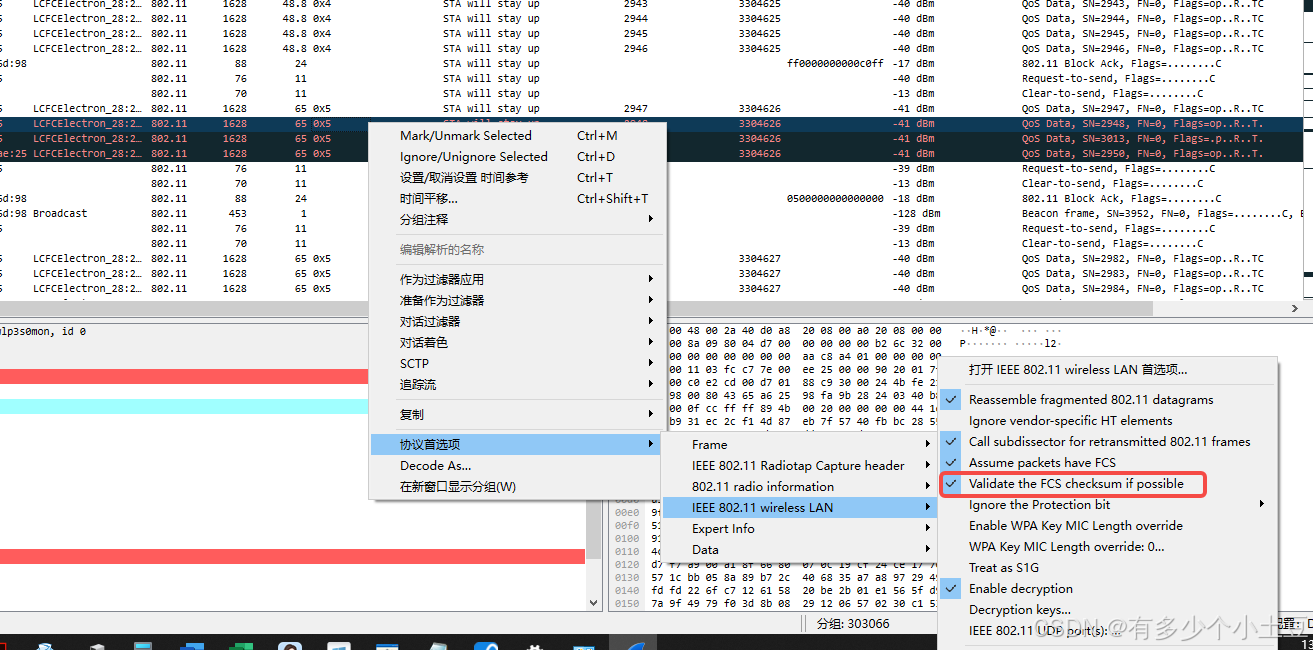Toggle Reassemble fragmented 802.11 datagrams
Image resolution: width=1313 pixels, height=650 pixels.
(1107, 400)
